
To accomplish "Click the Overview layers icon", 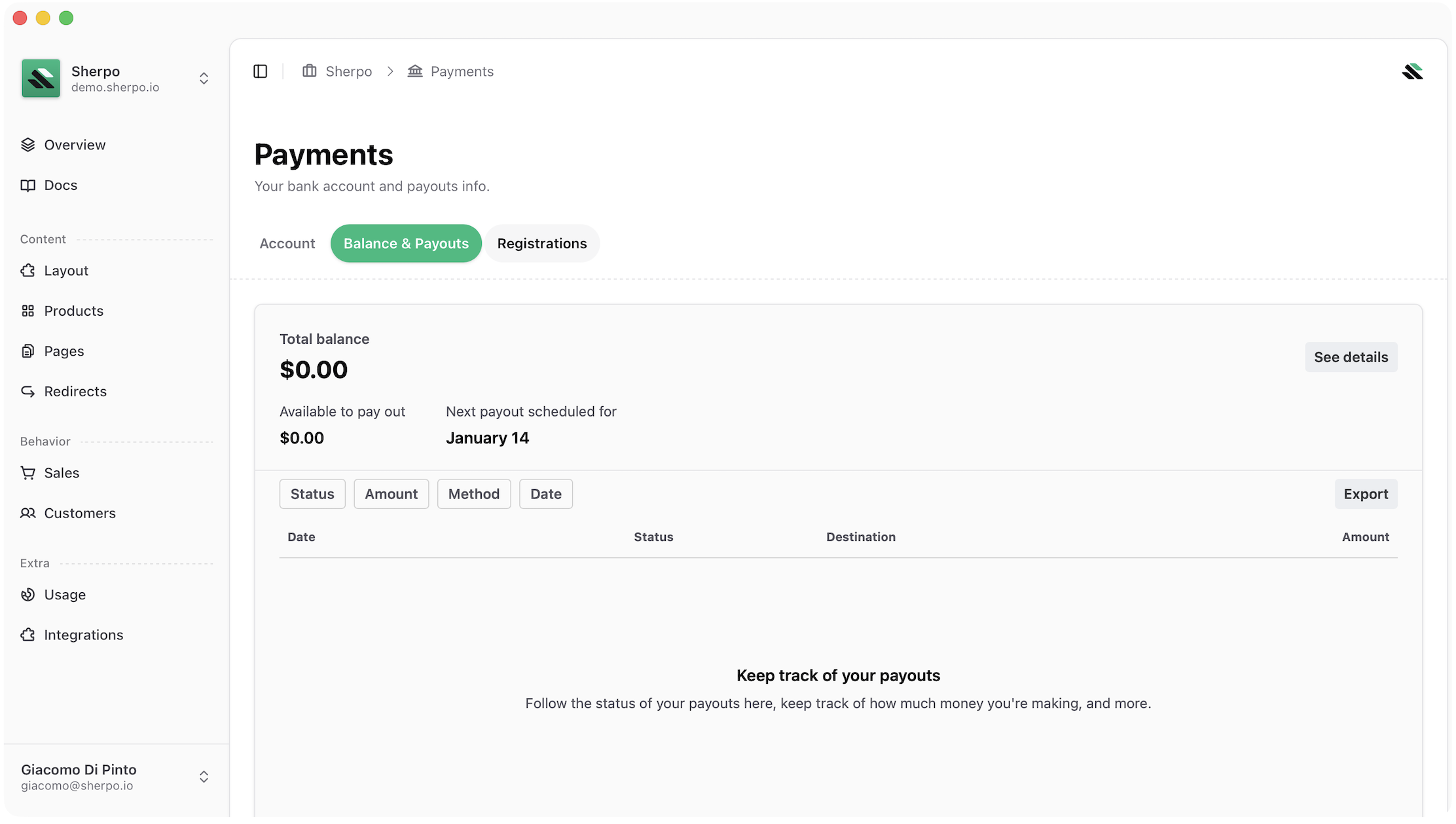I will [27, 145].
